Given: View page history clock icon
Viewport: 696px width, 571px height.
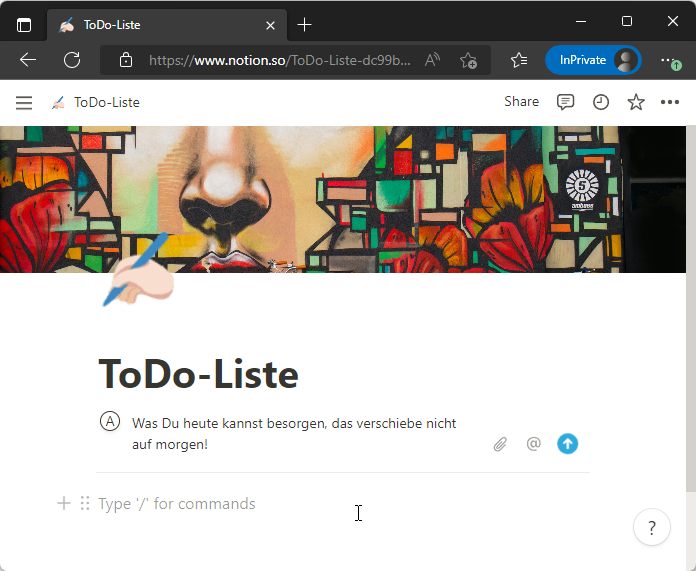Looking at the screenshot, I should point(601,102).
